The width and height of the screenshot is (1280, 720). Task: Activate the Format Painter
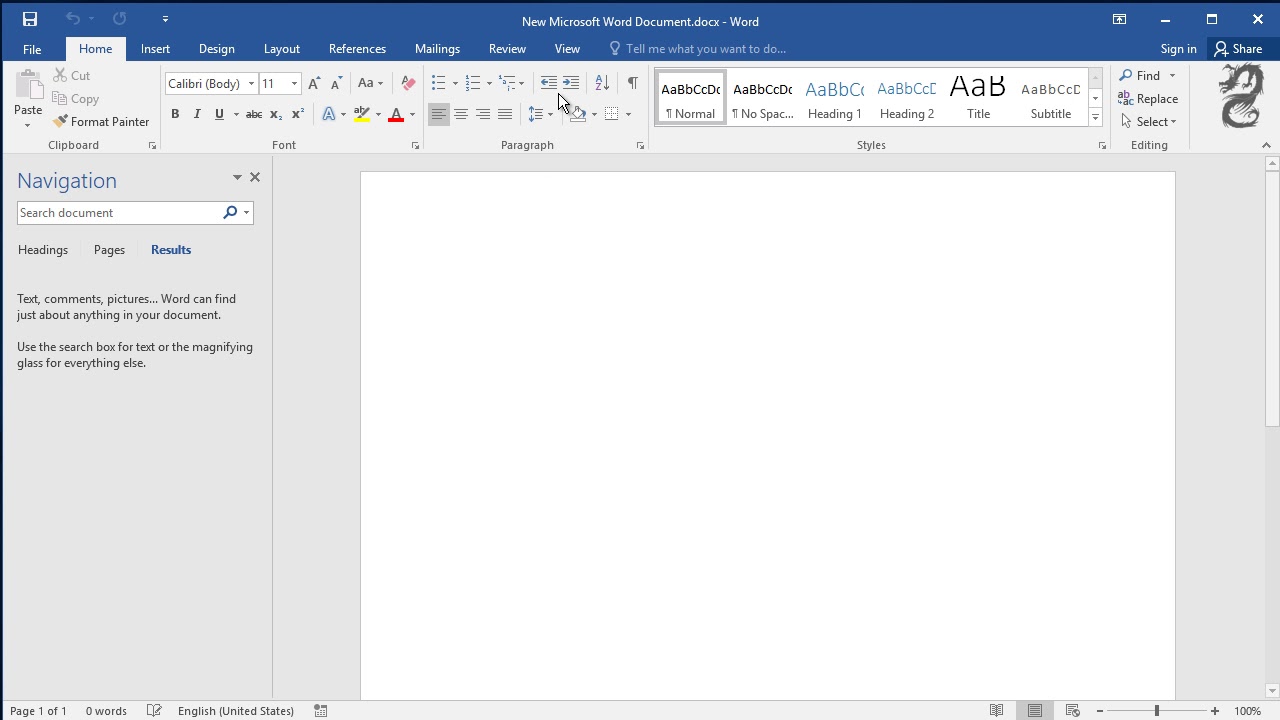pyautogui.click(x=101, y=122)
